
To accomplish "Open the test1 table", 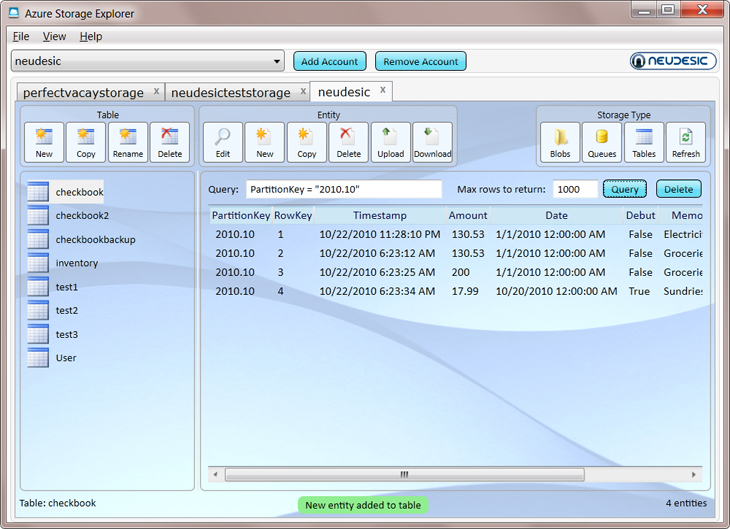I will pos(53,286).
